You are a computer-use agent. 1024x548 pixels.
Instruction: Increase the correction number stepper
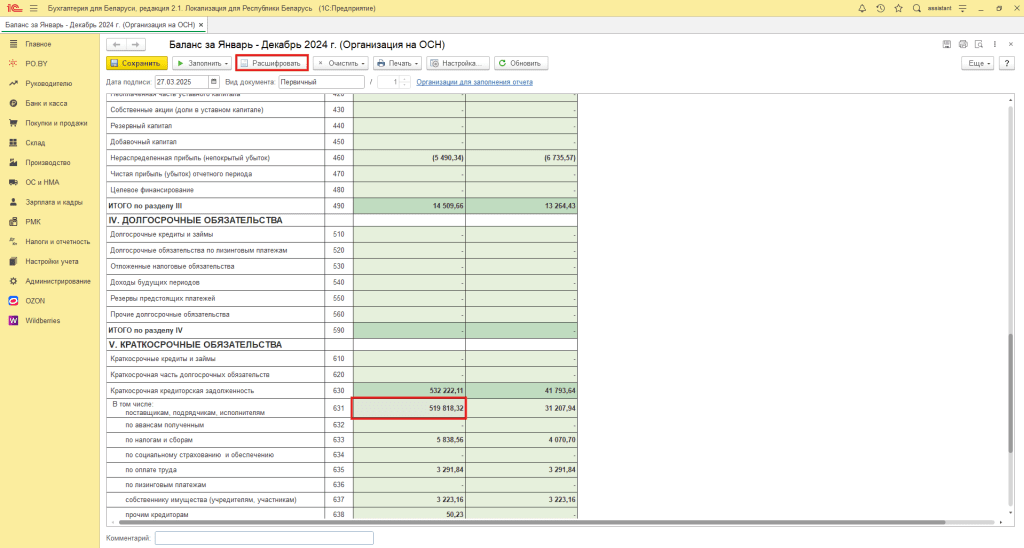click(x=405, y=79)
